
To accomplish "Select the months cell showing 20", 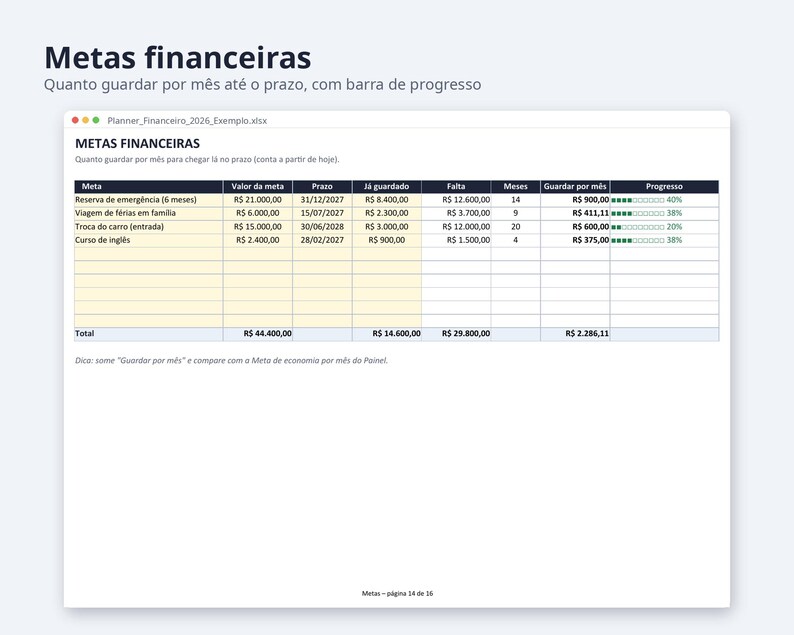I will pos(515,227).
